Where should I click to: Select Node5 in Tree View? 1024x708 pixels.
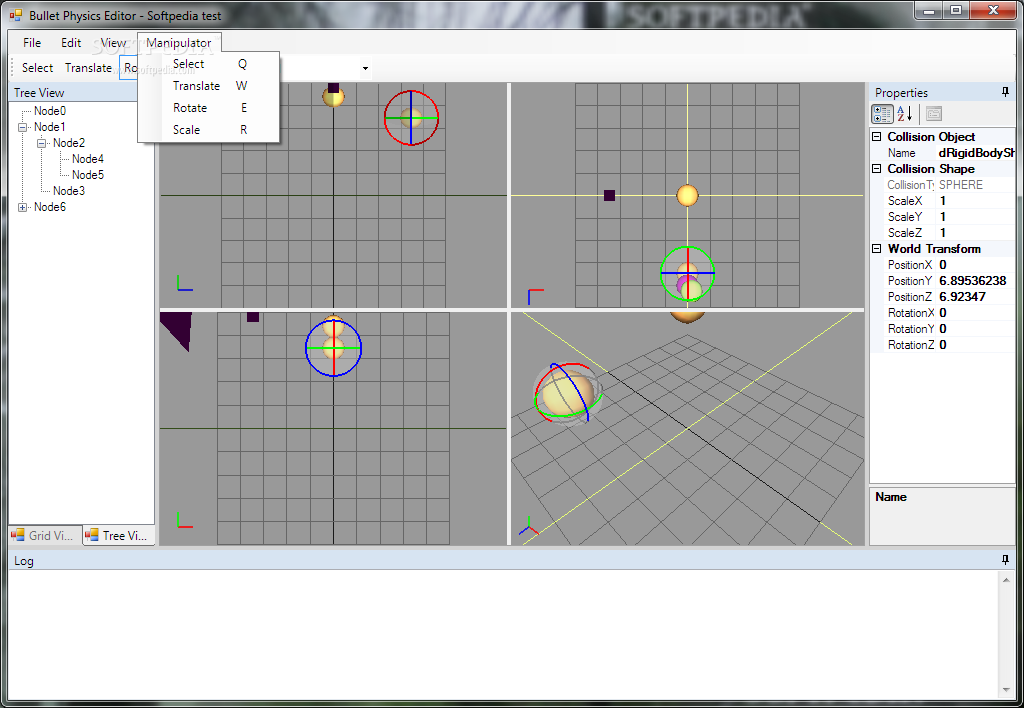[88, 175]
